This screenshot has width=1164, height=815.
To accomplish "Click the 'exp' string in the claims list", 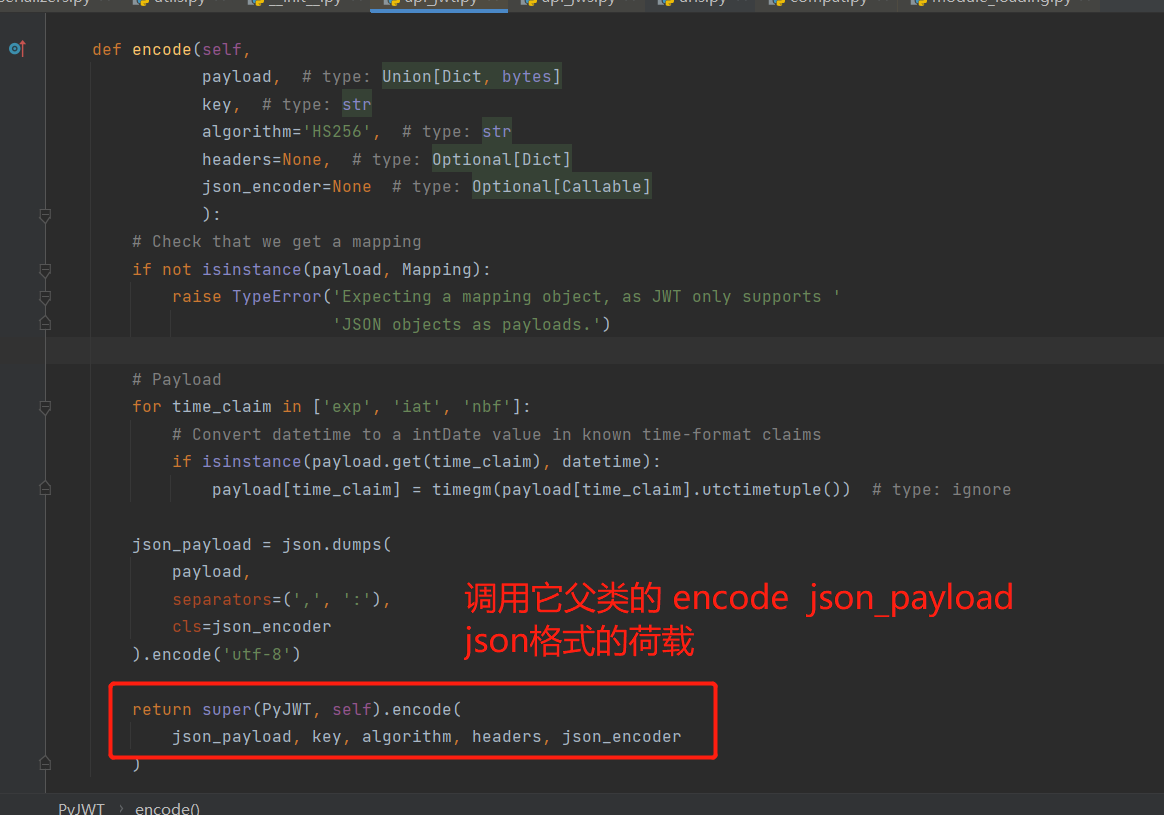I will (347, 407).
